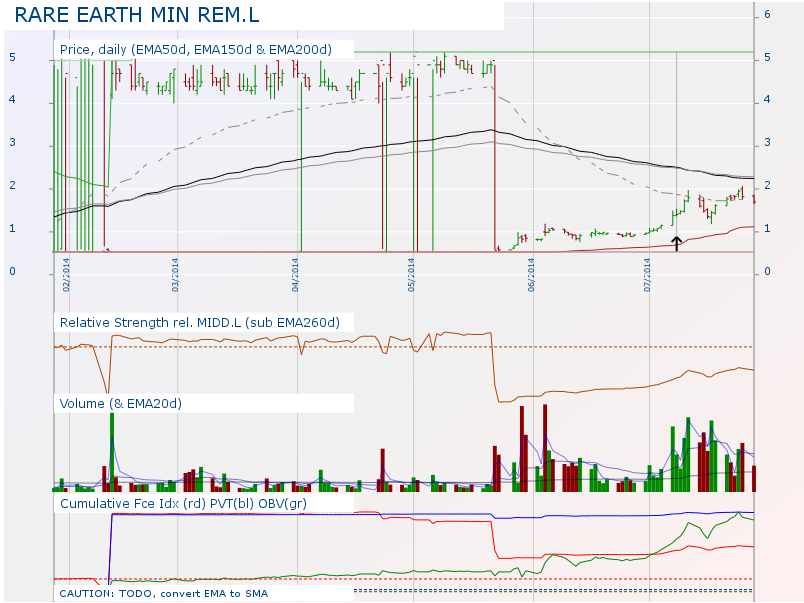Click the RARE EARTH MIN REM.L title
The image size is (804, 603).
[137, 15]
